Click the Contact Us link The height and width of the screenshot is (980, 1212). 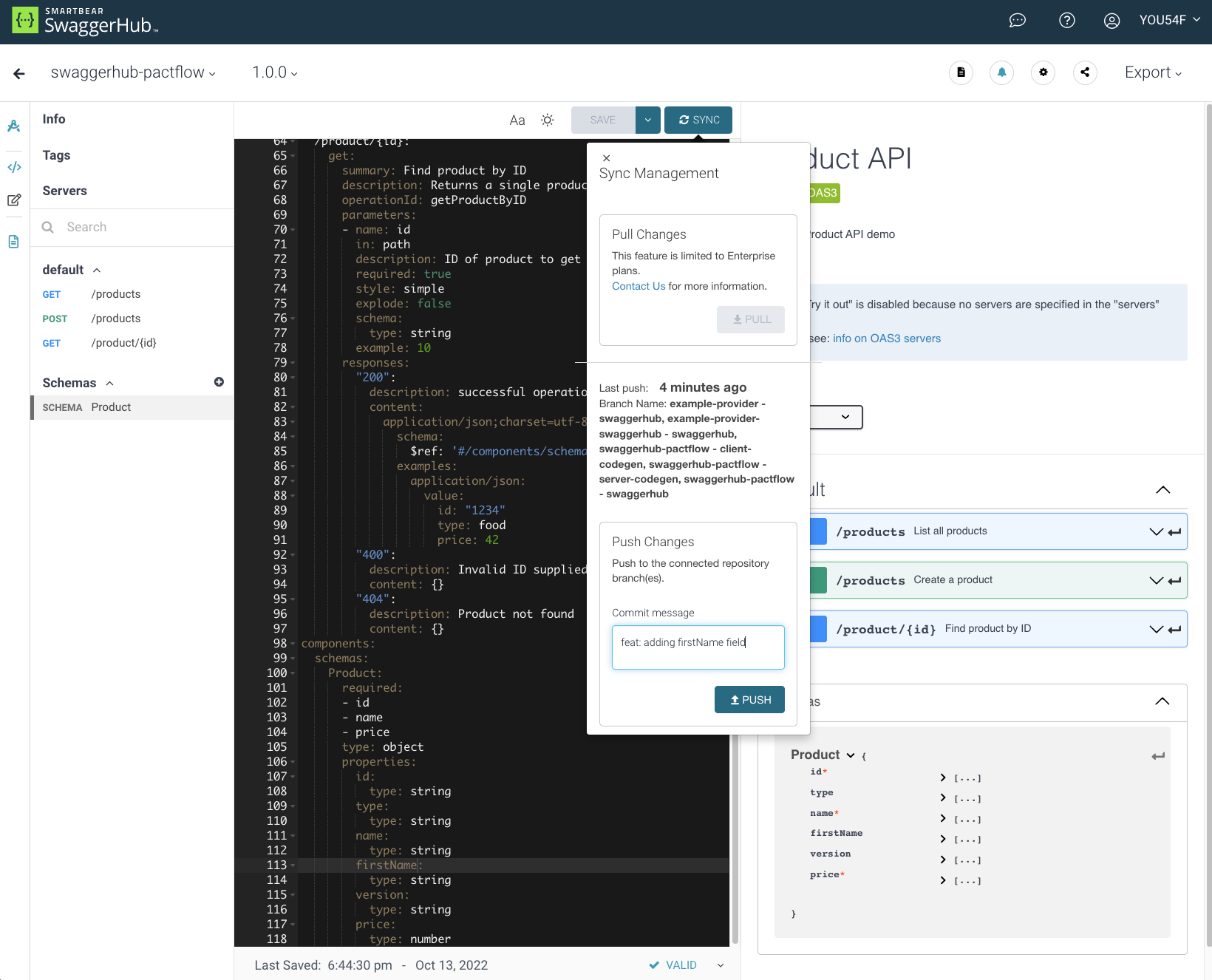(639, 286)
